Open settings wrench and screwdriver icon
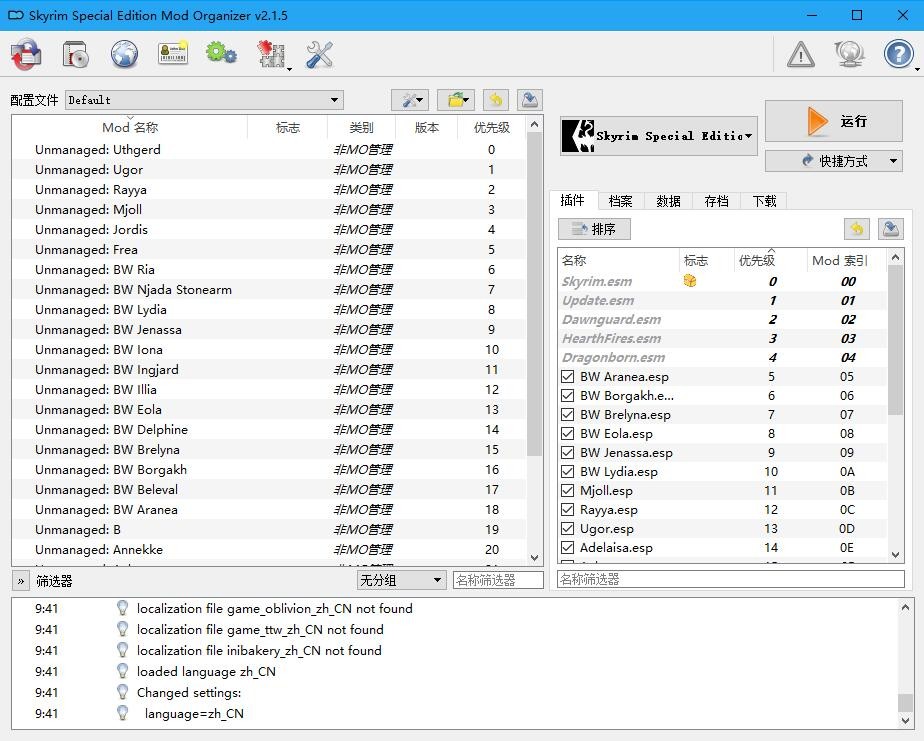 click(x=320, y=54)
